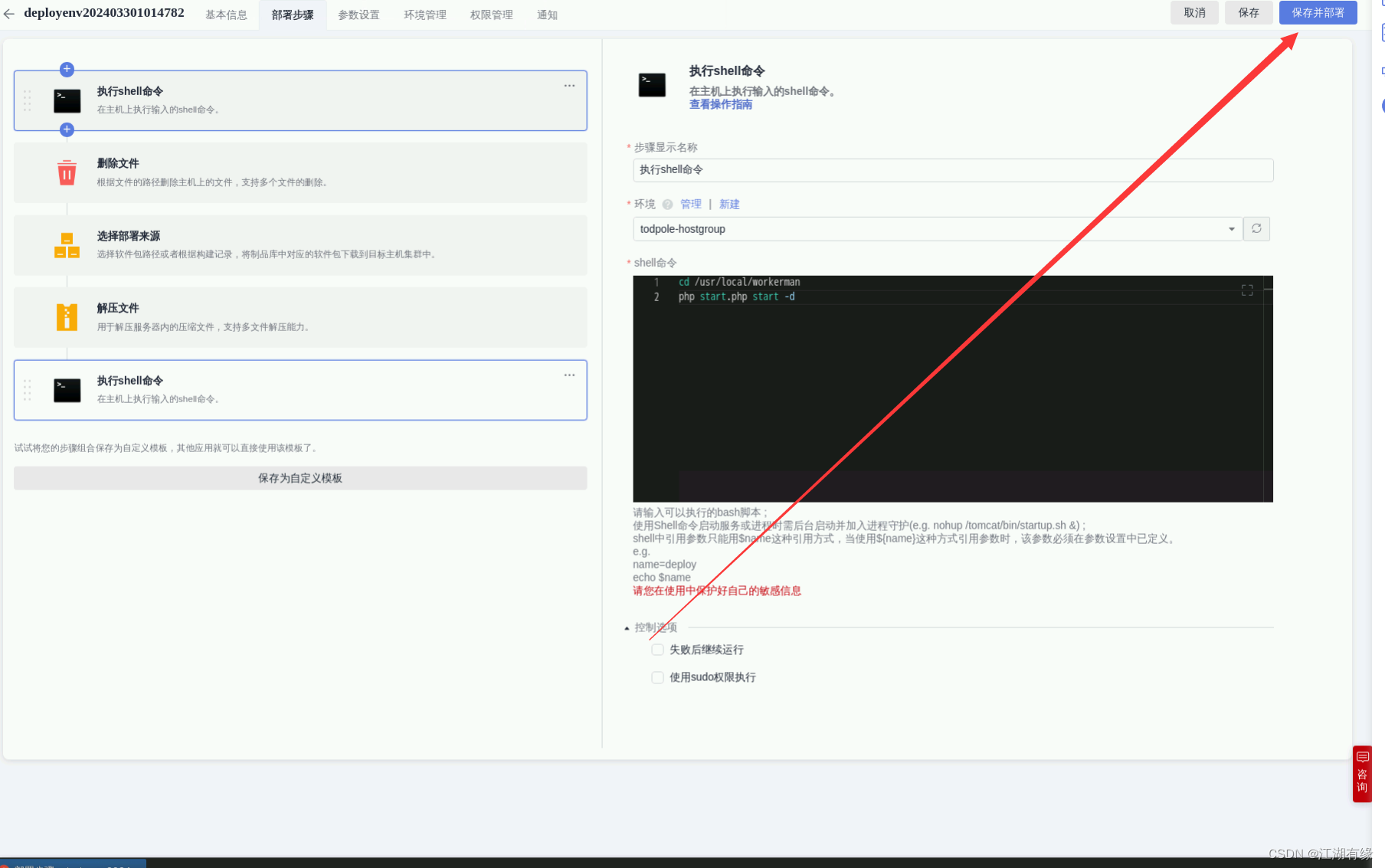
Task: Click the first 执行shell命令 step terminal icon
Action: [67, 100]
